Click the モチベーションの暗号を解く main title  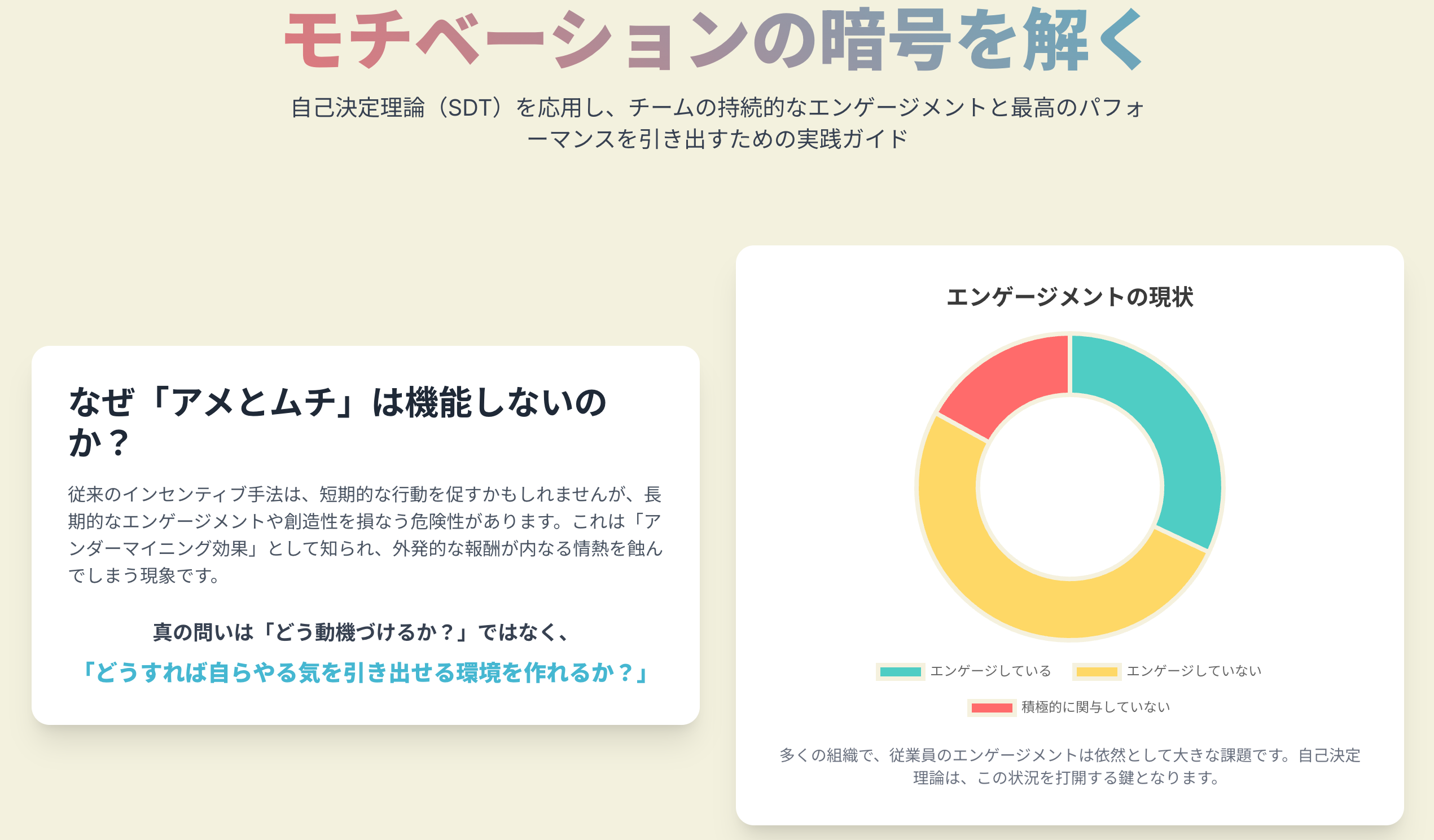(715, 40)
